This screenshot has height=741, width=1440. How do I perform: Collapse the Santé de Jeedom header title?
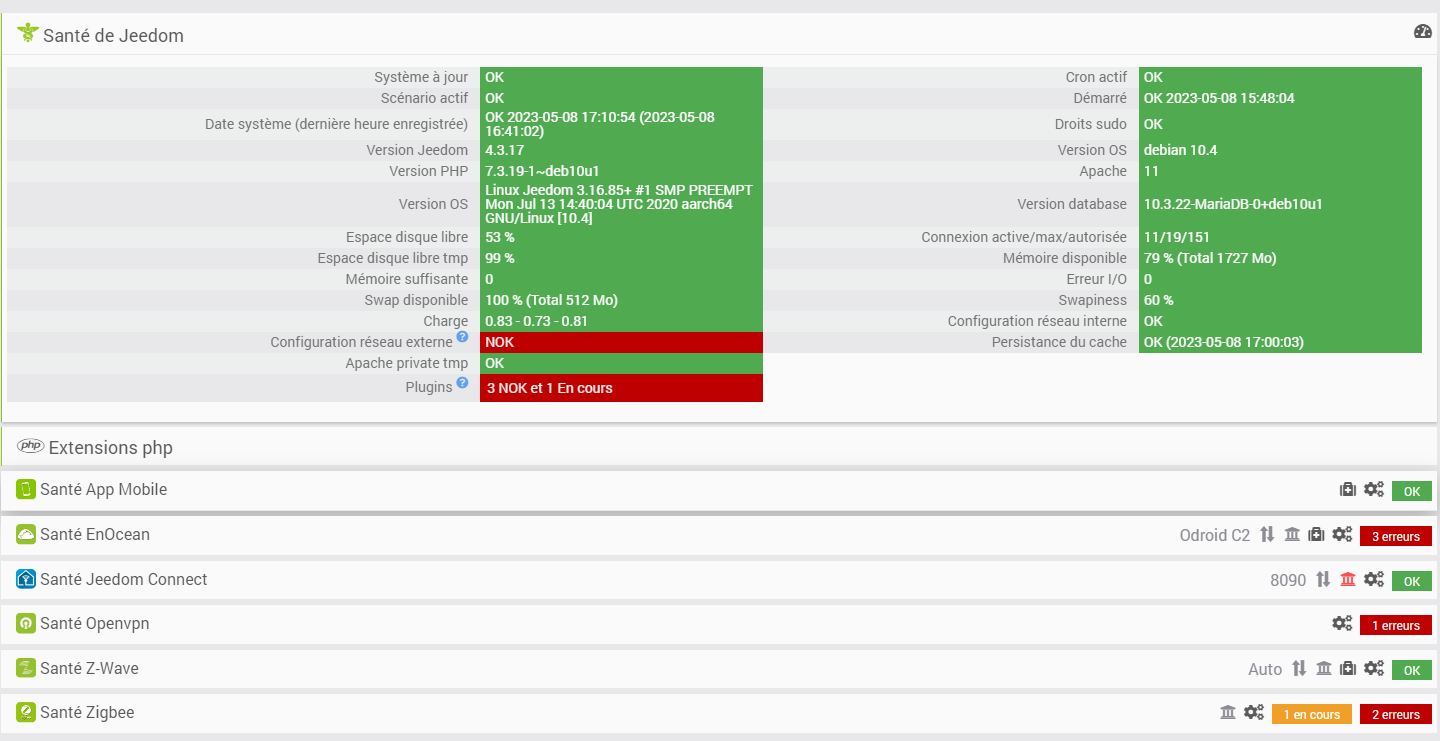pyautogui.click(x=113, y=35)
